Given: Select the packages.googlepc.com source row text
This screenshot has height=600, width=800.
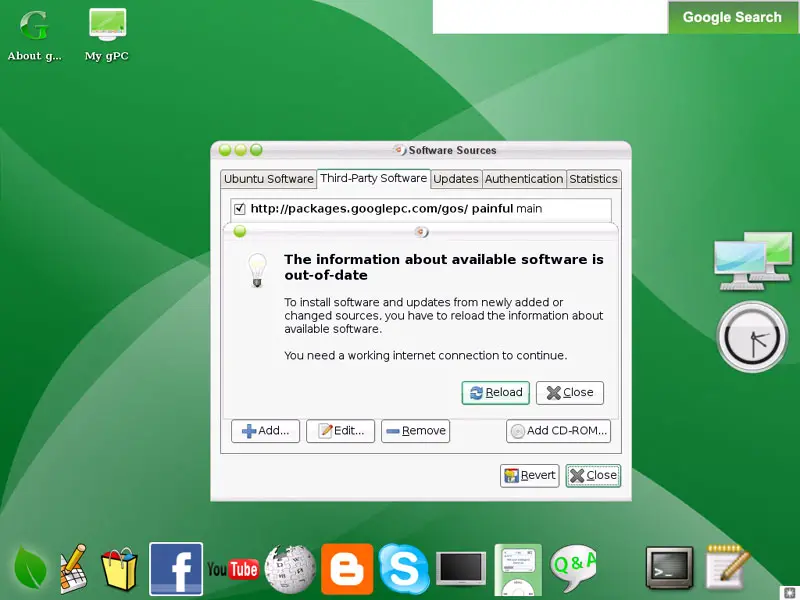Looking at the screenshot, I should click(x=396, y=209).
